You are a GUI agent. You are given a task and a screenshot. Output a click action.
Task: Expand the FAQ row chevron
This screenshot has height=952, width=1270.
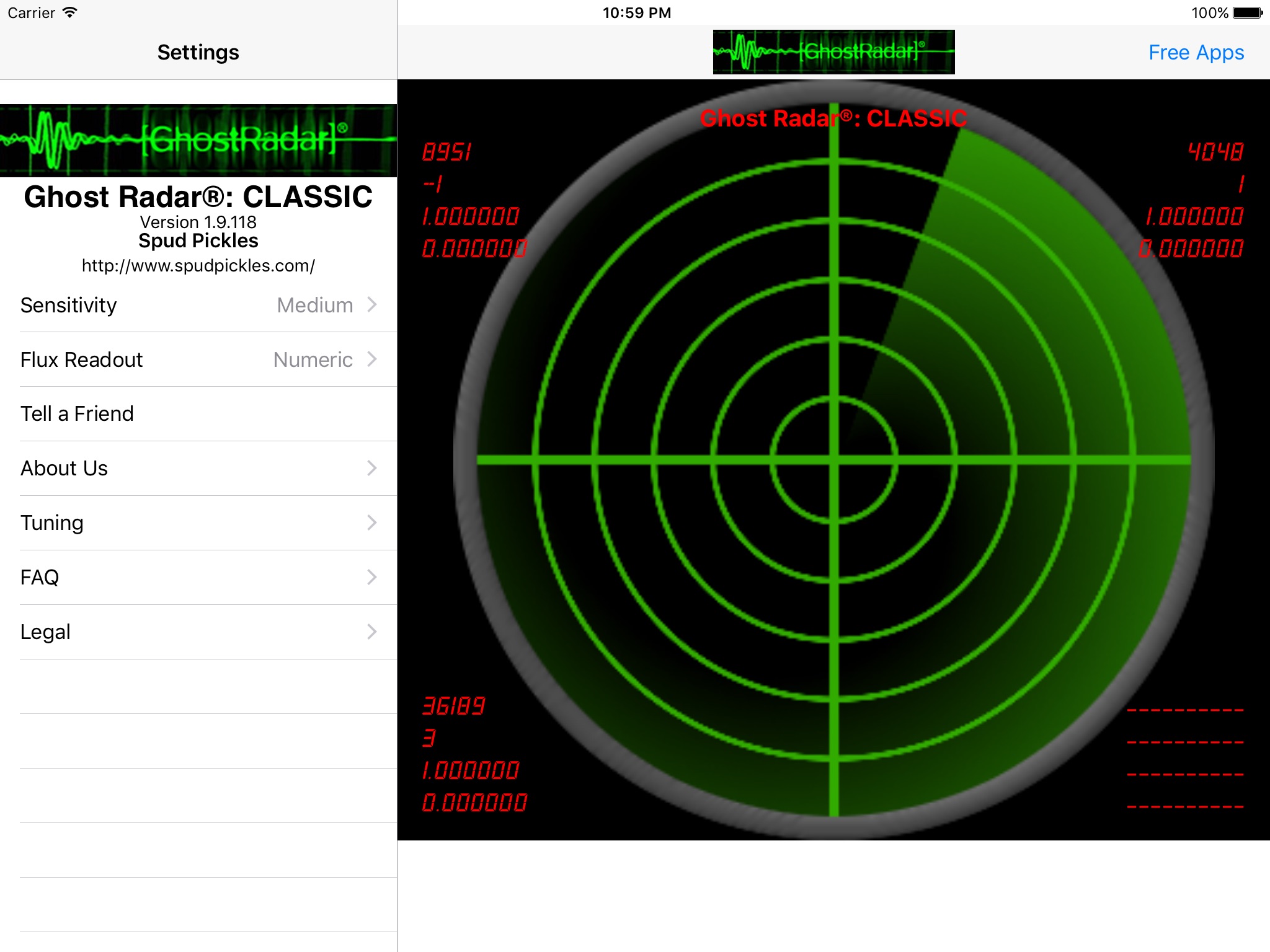[372, 577]
